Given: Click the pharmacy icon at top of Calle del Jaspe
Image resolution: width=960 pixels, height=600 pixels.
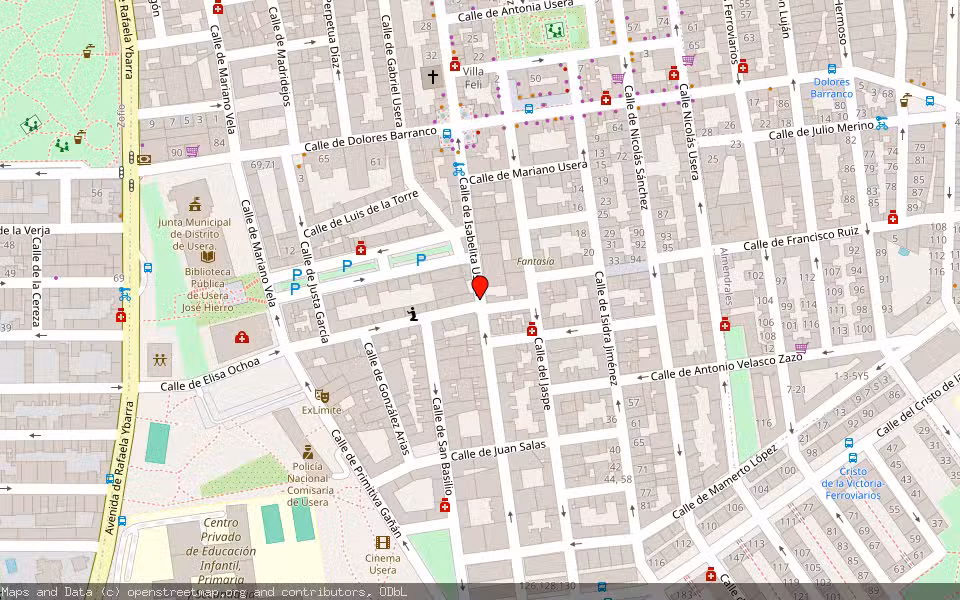Looking at the screenshot, I should point(531,329).
